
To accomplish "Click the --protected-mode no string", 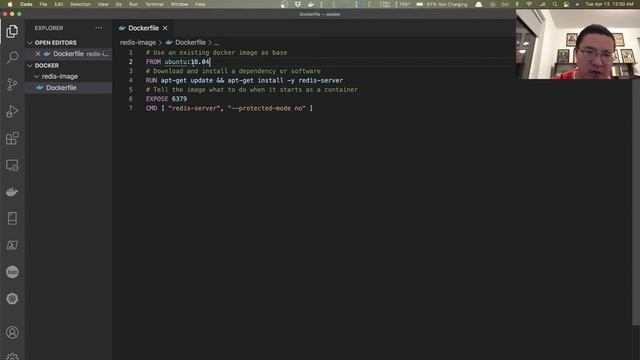I will tap(267, 108).
